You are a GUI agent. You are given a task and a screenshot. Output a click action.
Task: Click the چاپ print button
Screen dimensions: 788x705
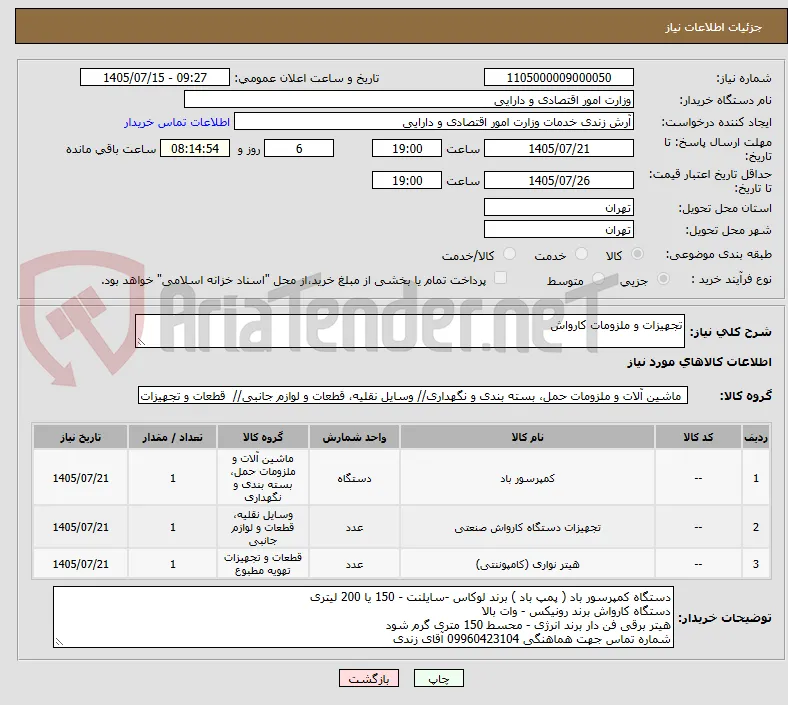click(x=439, y=678)
